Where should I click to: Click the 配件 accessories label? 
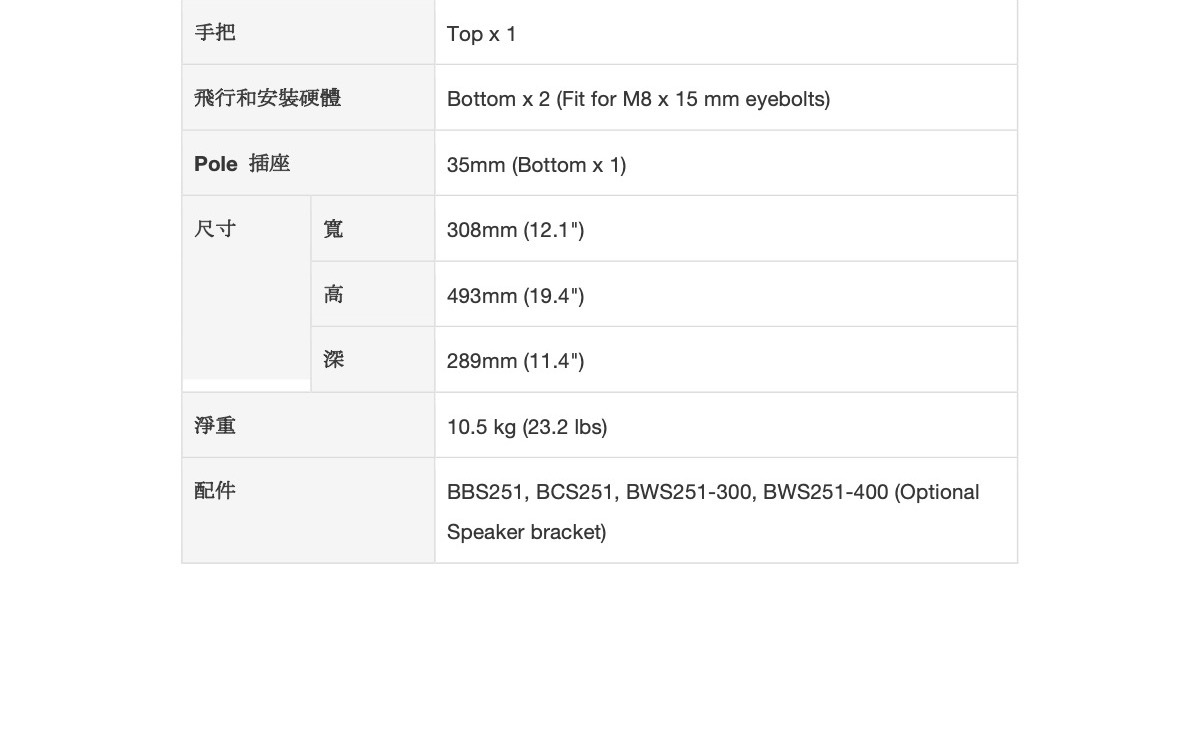pyautogui.click(x=215, y=490)
